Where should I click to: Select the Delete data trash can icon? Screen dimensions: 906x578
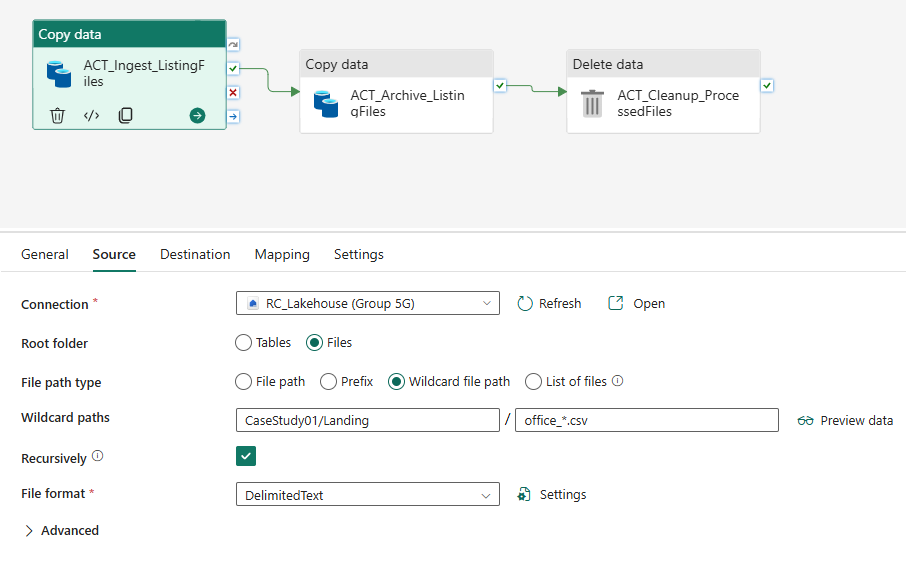(x=592, y=103)
